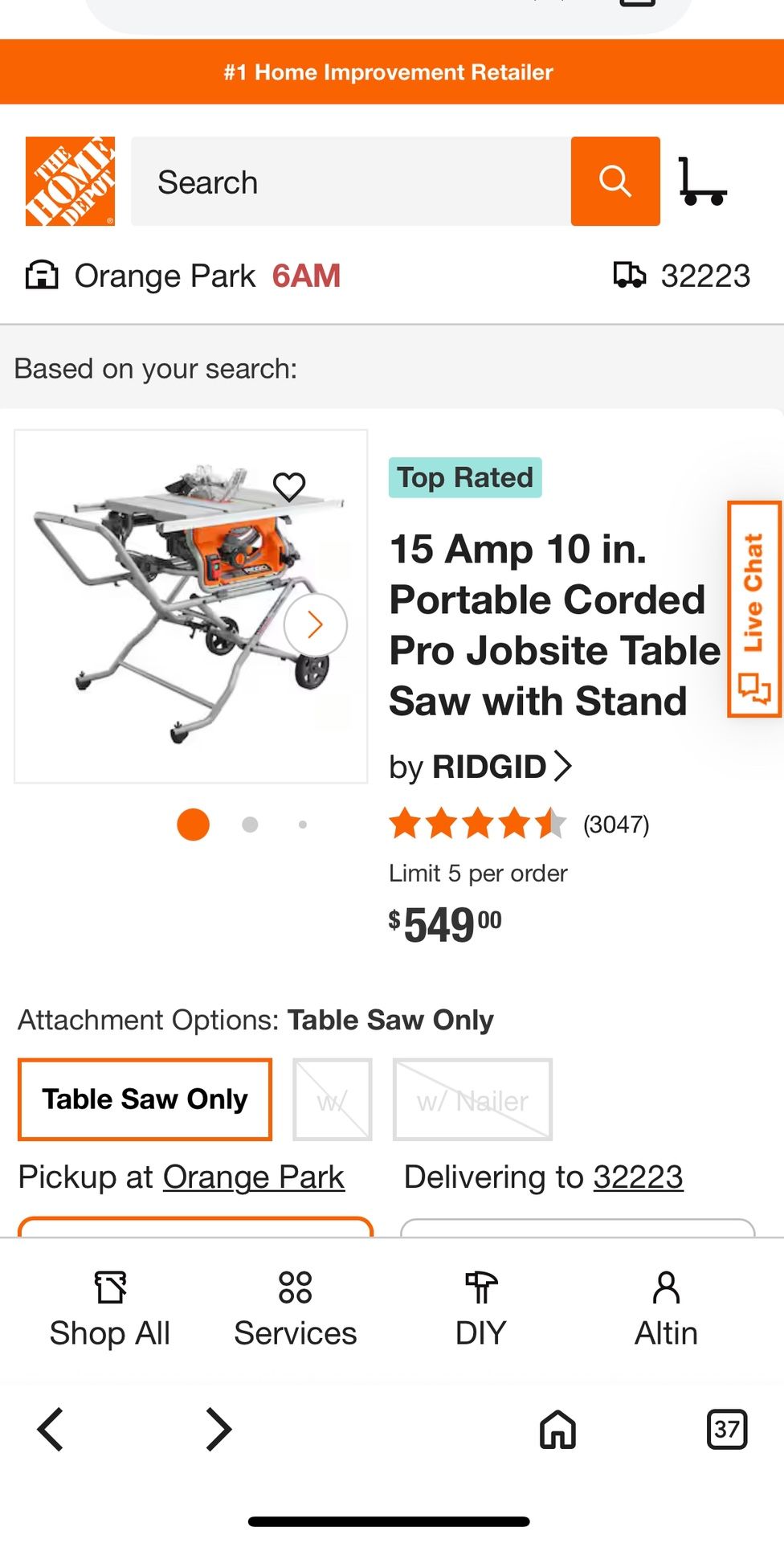Choose the w/ Nailer attachment option
Viewport: 784px width, 1543px height.
[x=472, y=1099]
